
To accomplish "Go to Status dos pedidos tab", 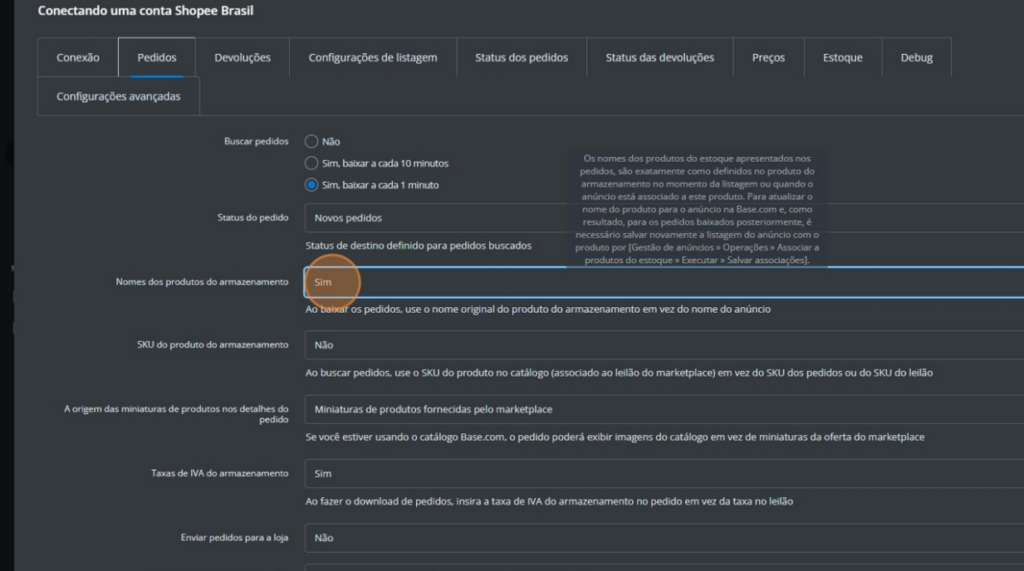I will [521, 58].
